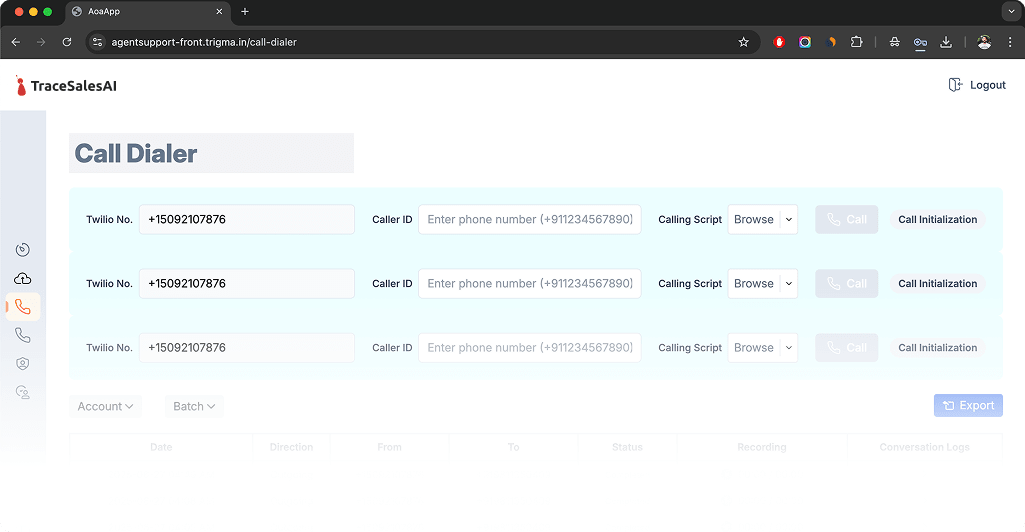Viewport: 1025px width, 532px height.
Task: Click the Logout link
Action: (977, 85)
